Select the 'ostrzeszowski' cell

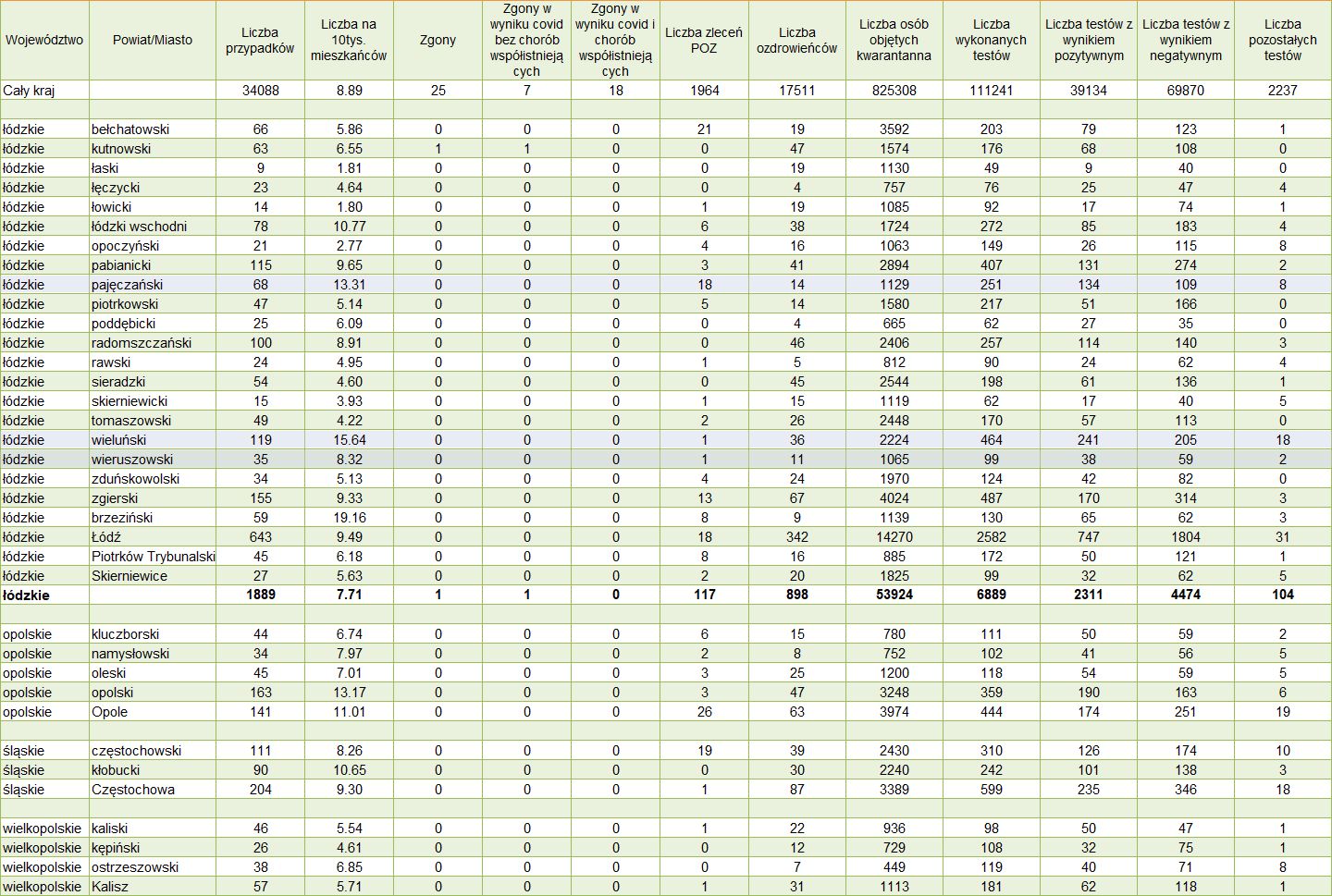(x=153, y=867)
